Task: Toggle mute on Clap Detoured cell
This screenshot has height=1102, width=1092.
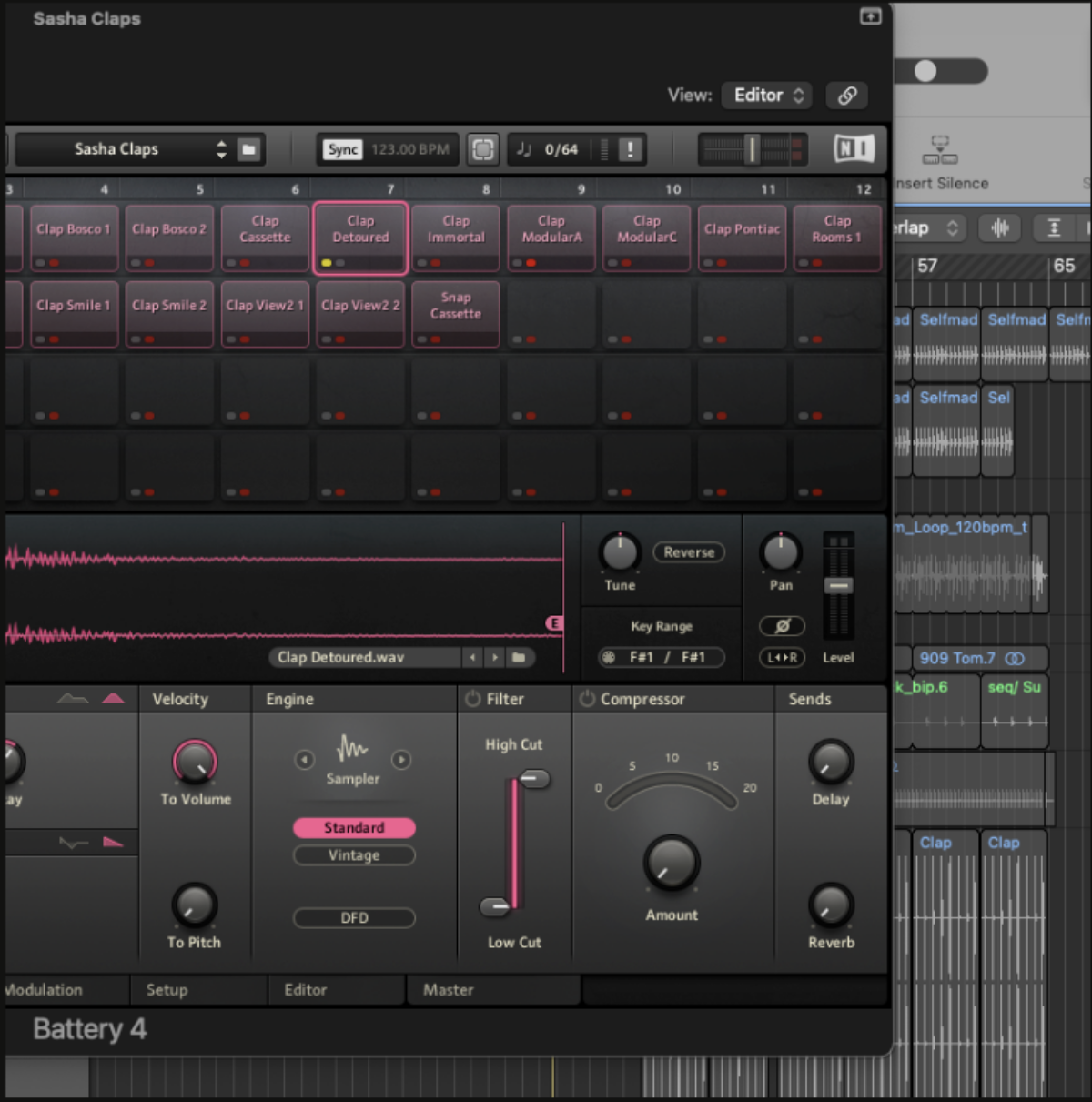Action: click(326, 263)
